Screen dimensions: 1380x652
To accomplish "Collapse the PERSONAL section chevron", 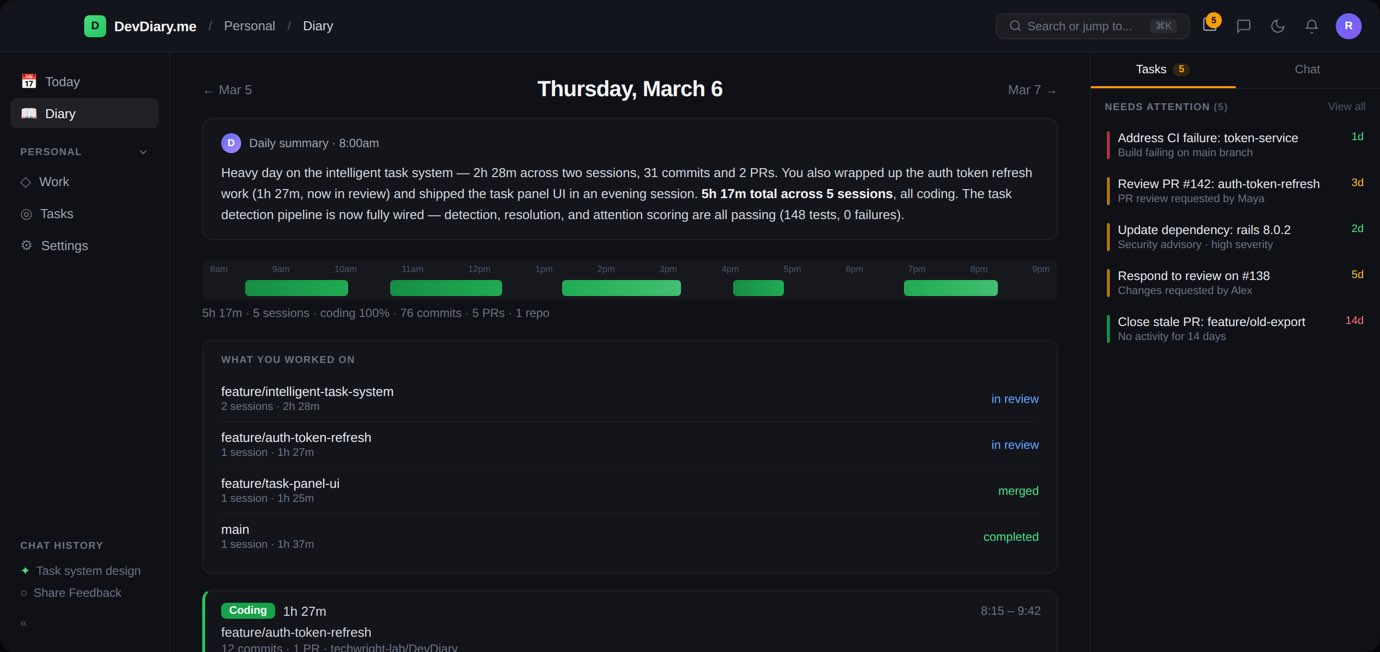I will (143, 152).
